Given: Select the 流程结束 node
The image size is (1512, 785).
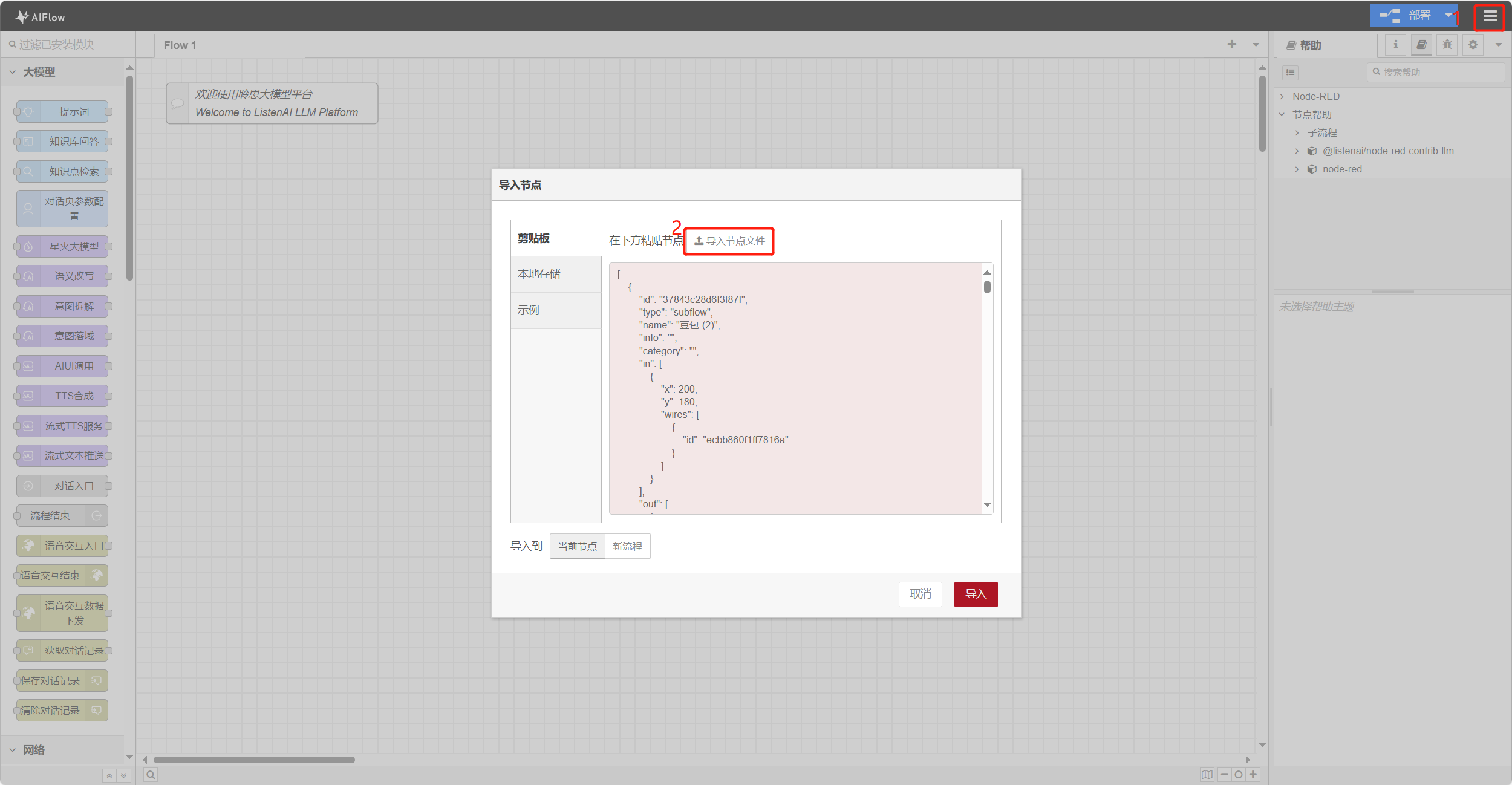Looking at the screenshot, I should [x=62, y=516].
